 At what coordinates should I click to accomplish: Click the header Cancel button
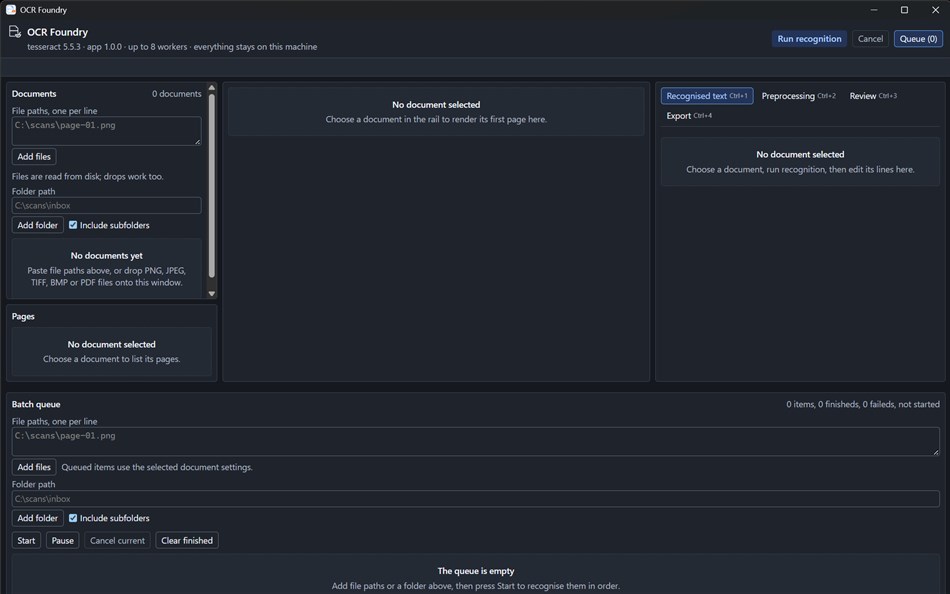click(x=870, y=39)
